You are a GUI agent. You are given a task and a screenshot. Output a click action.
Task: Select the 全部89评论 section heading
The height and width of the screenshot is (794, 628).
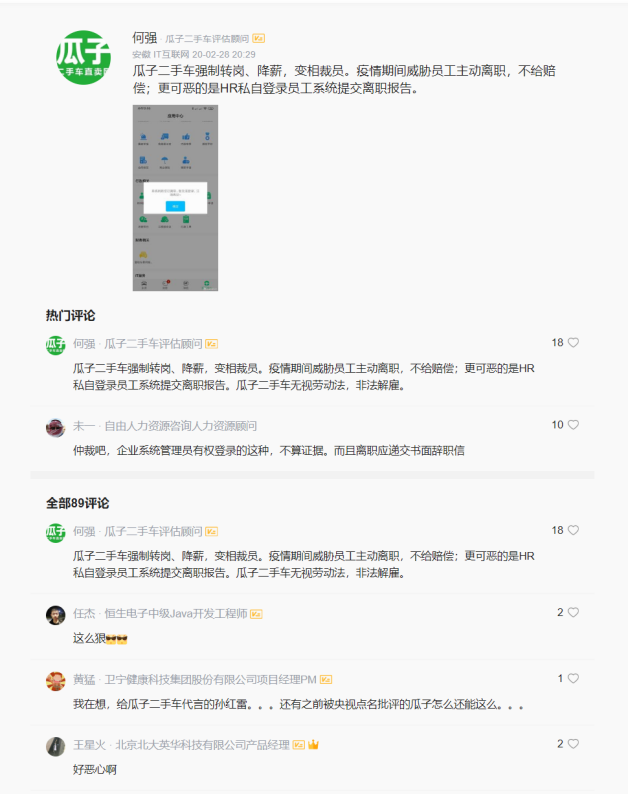(x=77, y=503)
